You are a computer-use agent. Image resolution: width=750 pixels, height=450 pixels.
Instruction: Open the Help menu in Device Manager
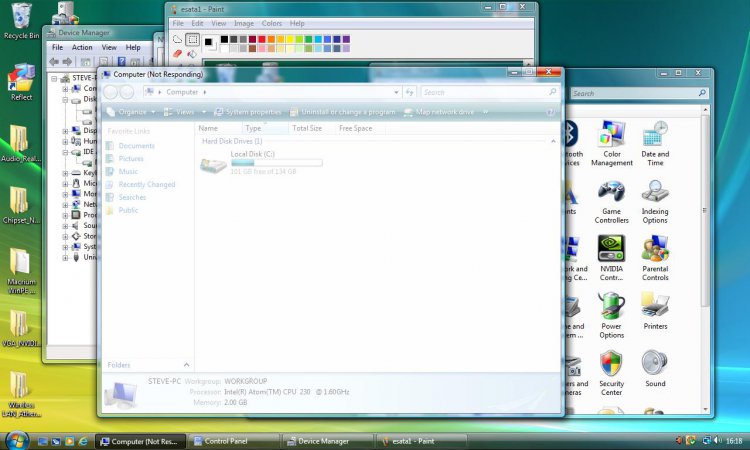tap(133, 47)
